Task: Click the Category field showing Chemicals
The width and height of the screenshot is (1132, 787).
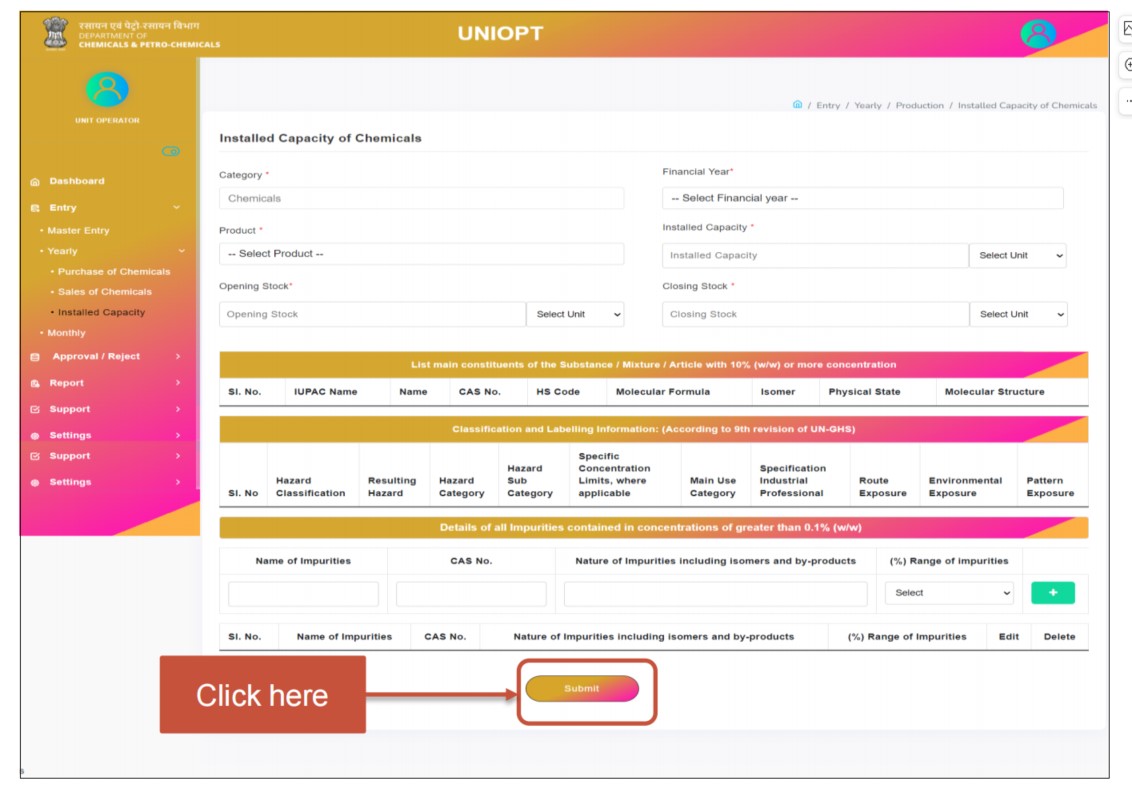Action: pyautogui.click(x=421, y=198)
